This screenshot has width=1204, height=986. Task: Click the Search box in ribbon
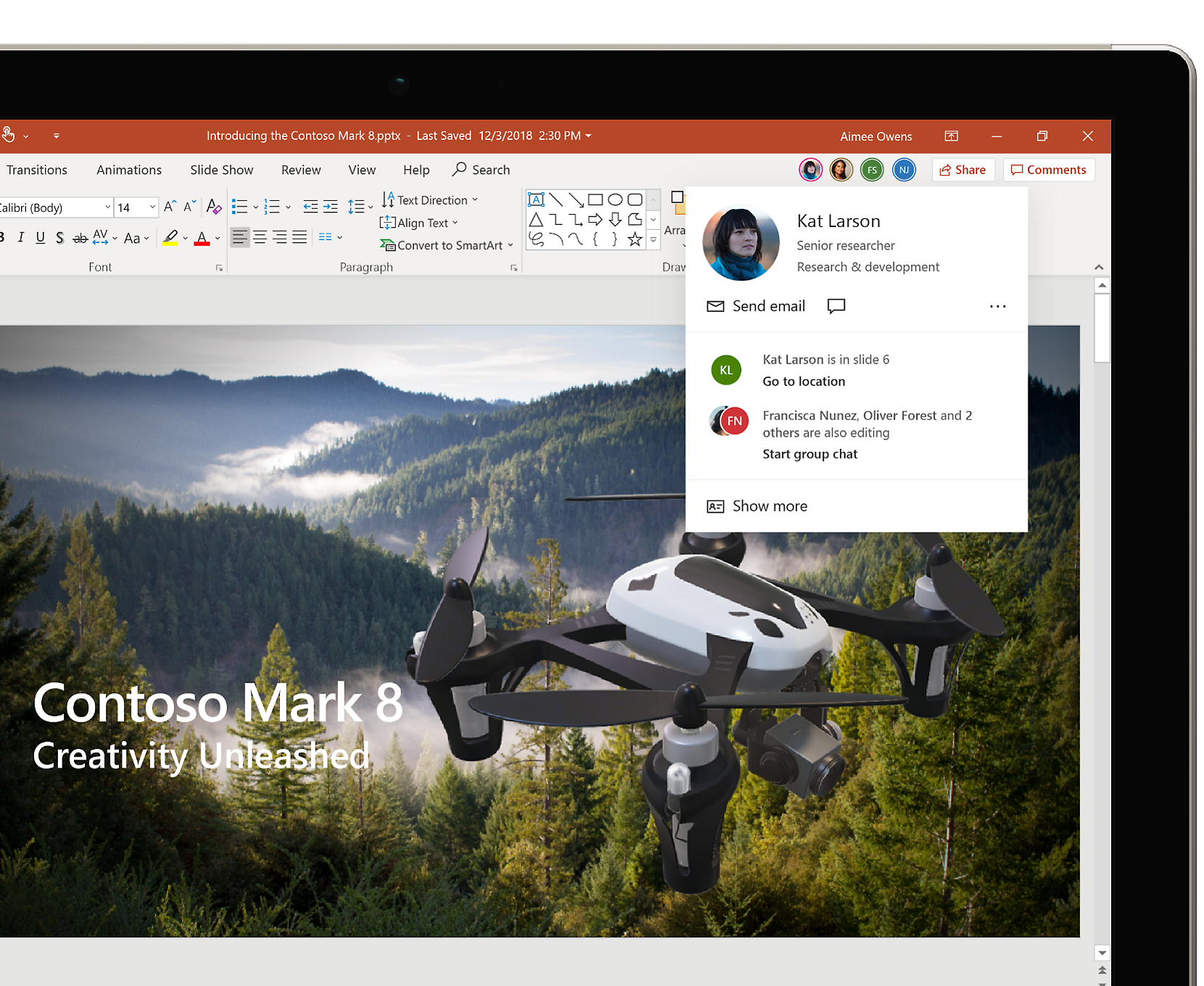point(482,170)
